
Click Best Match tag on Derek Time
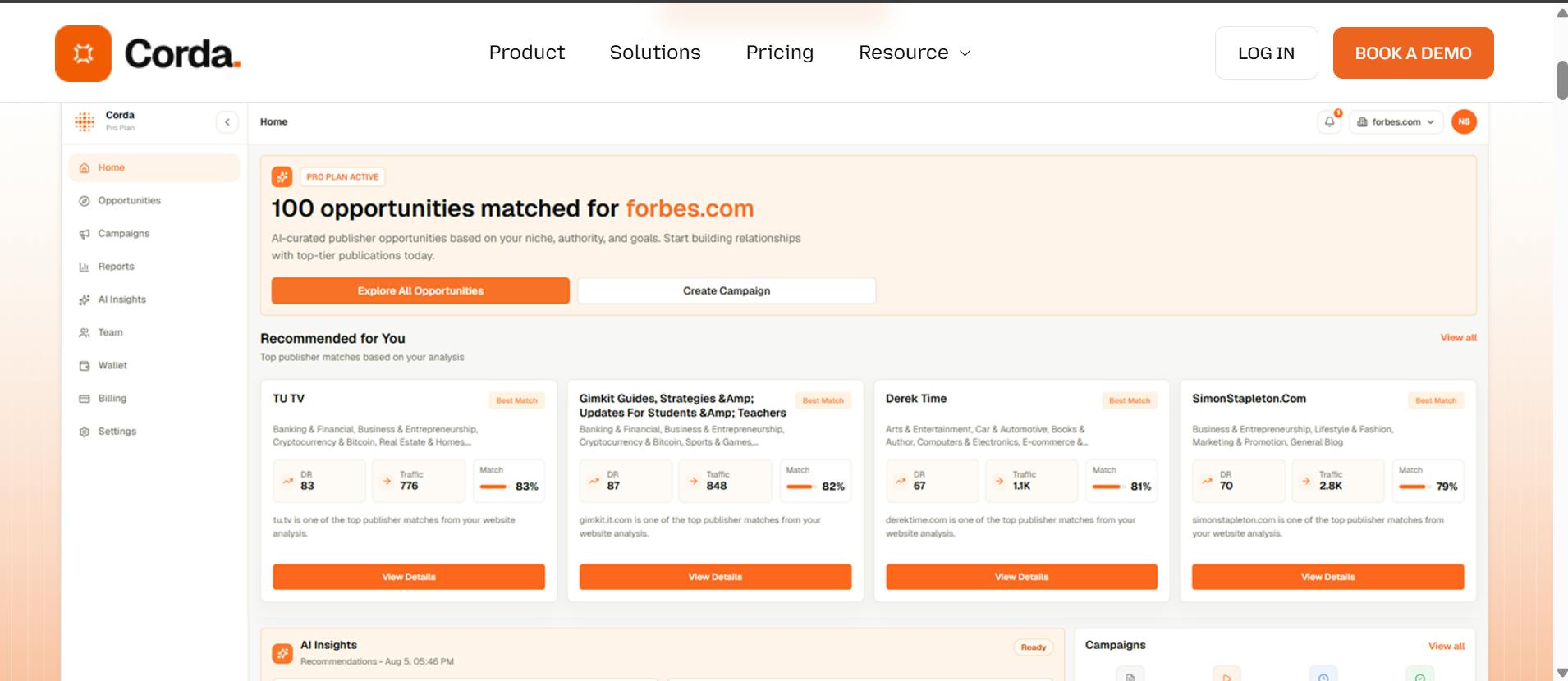1130,400
